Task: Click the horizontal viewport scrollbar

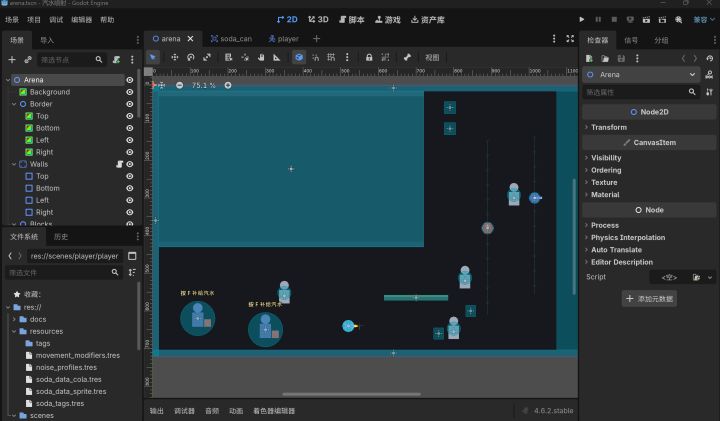Action: tap(351, 394)
